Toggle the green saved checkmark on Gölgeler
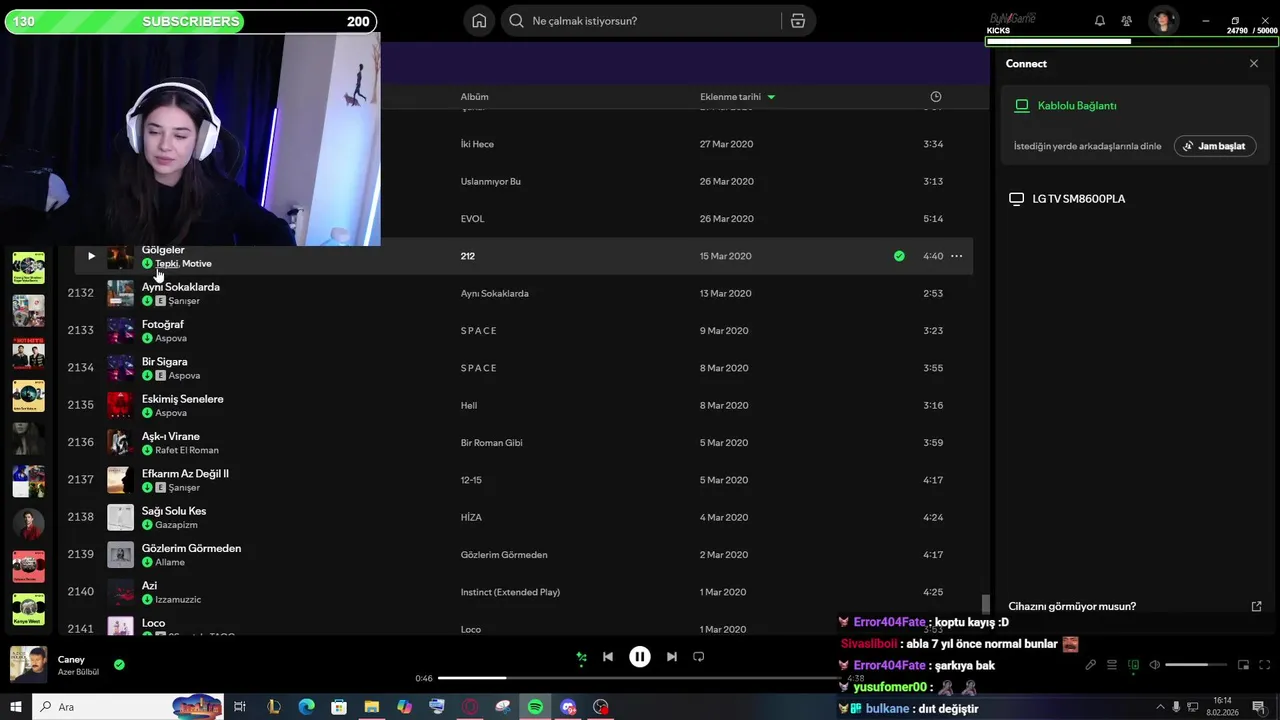The width and height of the screenshot is (1280, 720). [x=899, y=256]
